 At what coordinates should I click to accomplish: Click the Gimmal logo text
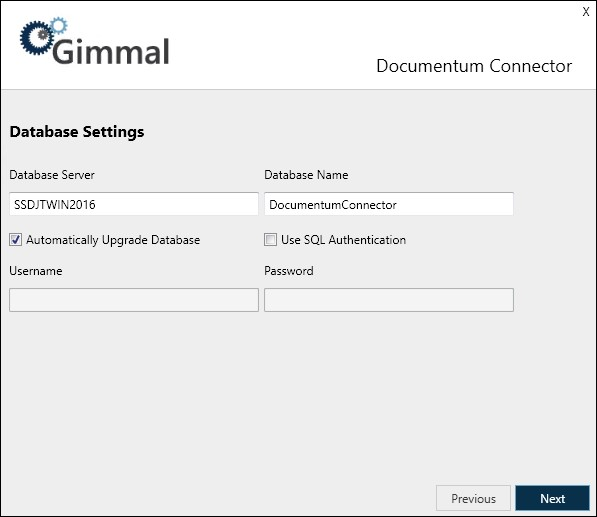111,51
